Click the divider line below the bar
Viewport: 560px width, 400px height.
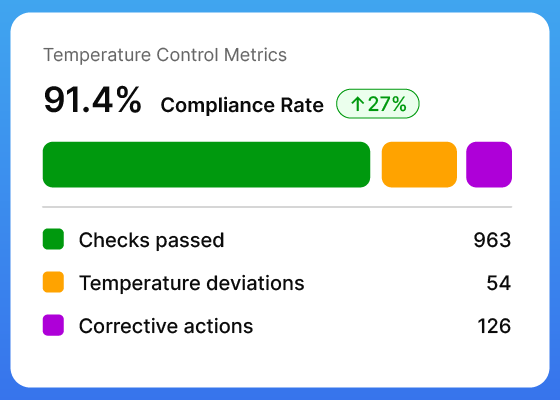pyautogui.click(x=277, y=207)
